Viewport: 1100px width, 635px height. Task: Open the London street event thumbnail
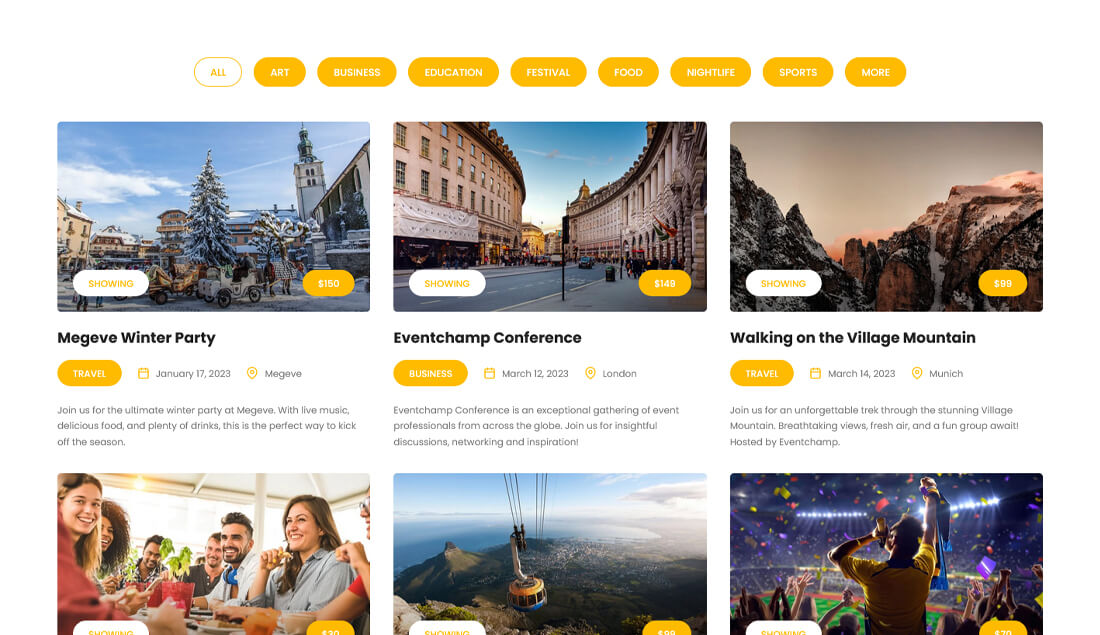coord(550,217)
